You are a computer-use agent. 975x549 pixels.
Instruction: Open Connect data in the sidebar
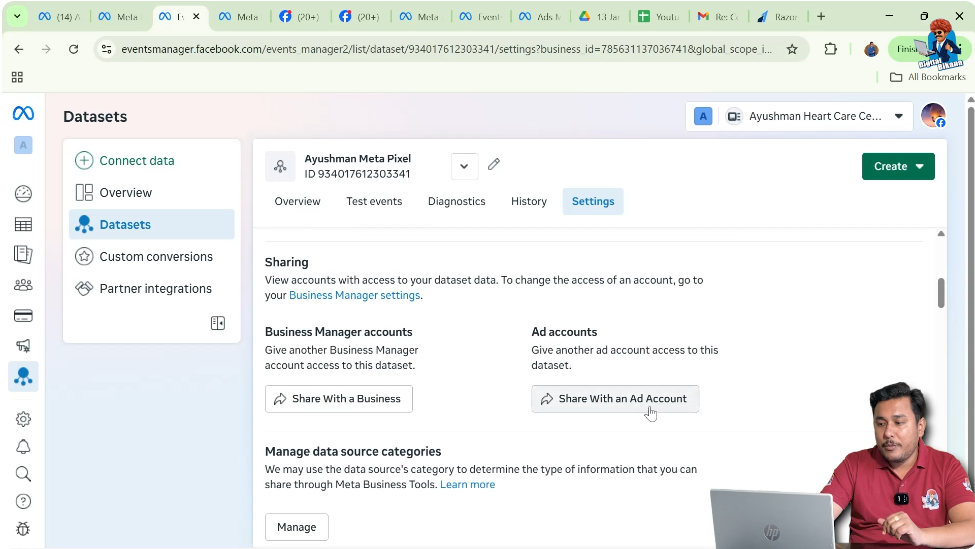pos(151,160)
